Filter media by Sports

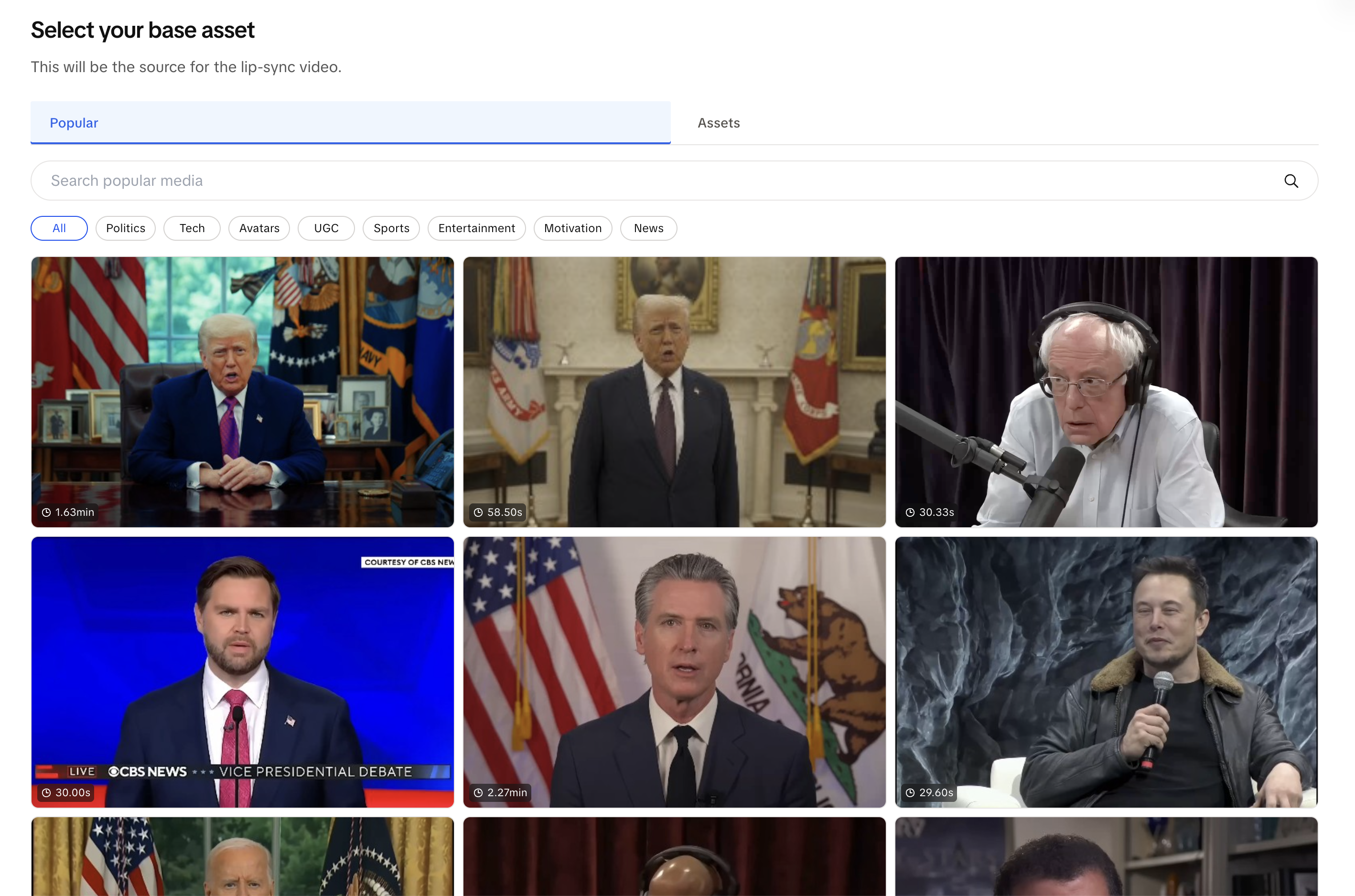tap(391, 229)
